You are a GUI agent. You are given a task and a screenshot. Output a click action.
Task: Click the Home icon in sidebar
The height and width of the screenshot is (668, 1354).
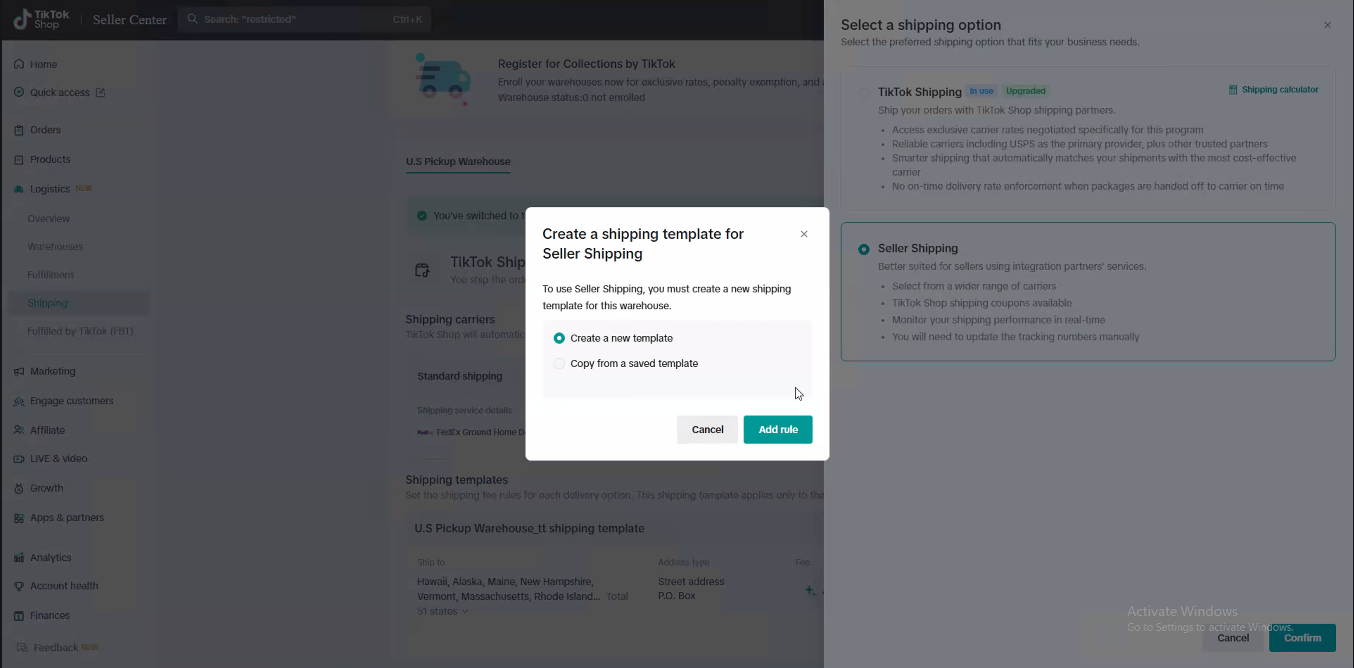[x=19, y=64]
